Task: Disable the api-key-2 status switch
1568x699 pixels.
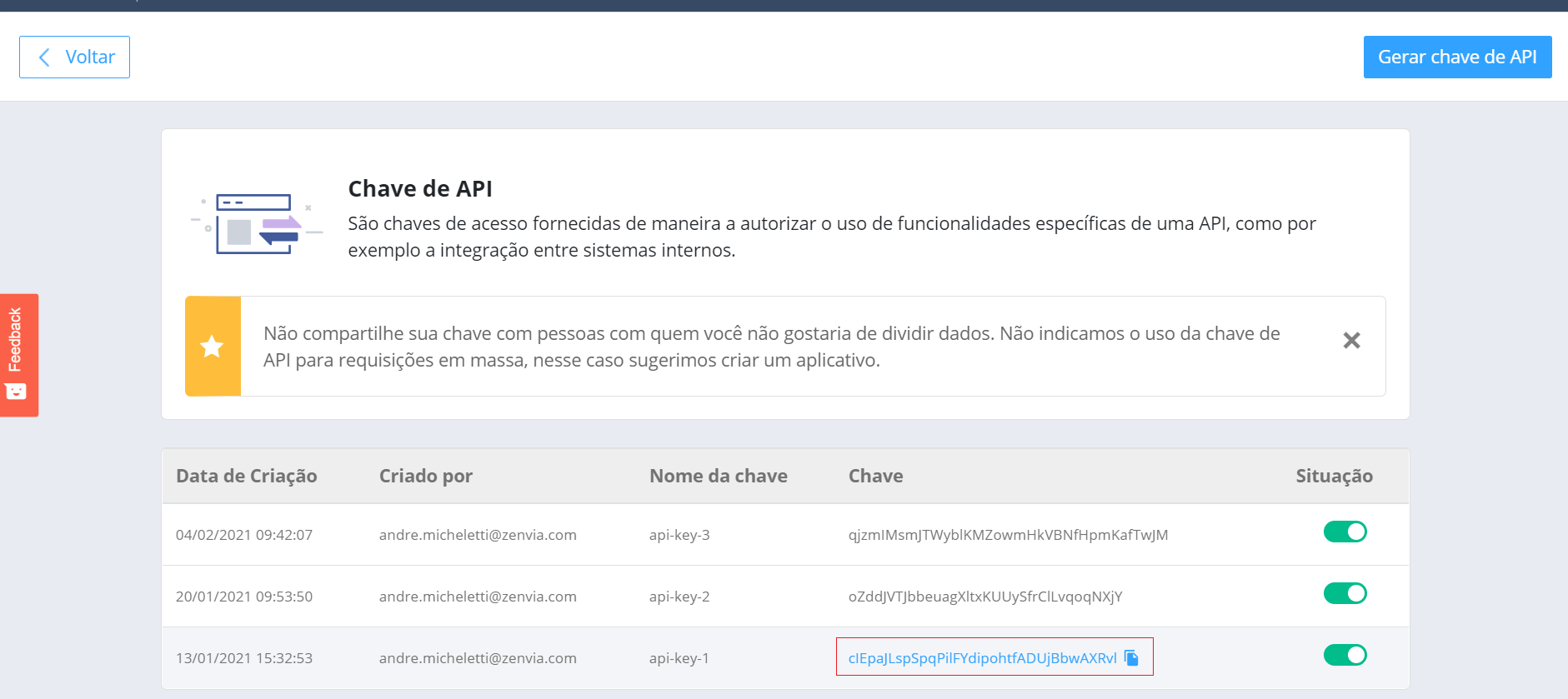Action: pos(1345,593)
